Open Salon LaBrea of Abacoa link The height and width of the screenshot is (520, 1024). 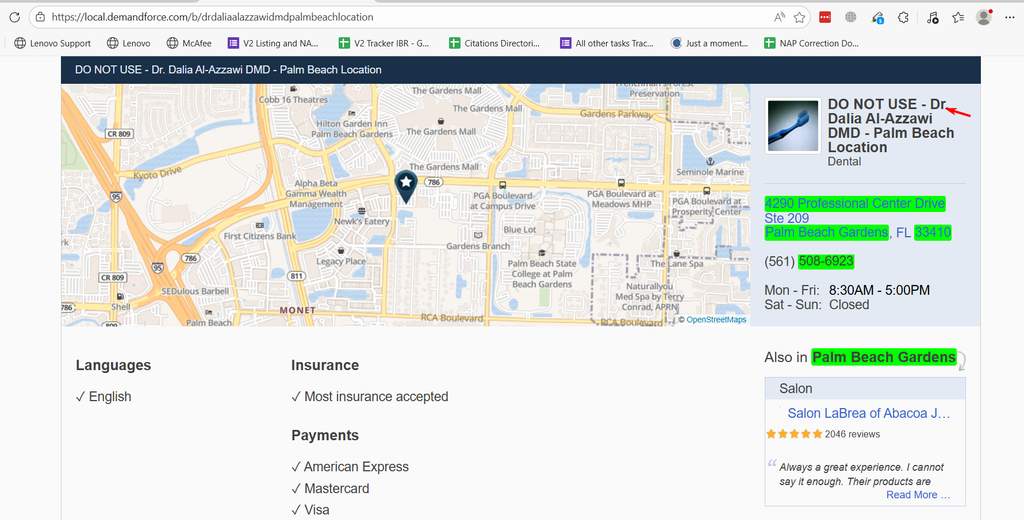click(869, 413)
